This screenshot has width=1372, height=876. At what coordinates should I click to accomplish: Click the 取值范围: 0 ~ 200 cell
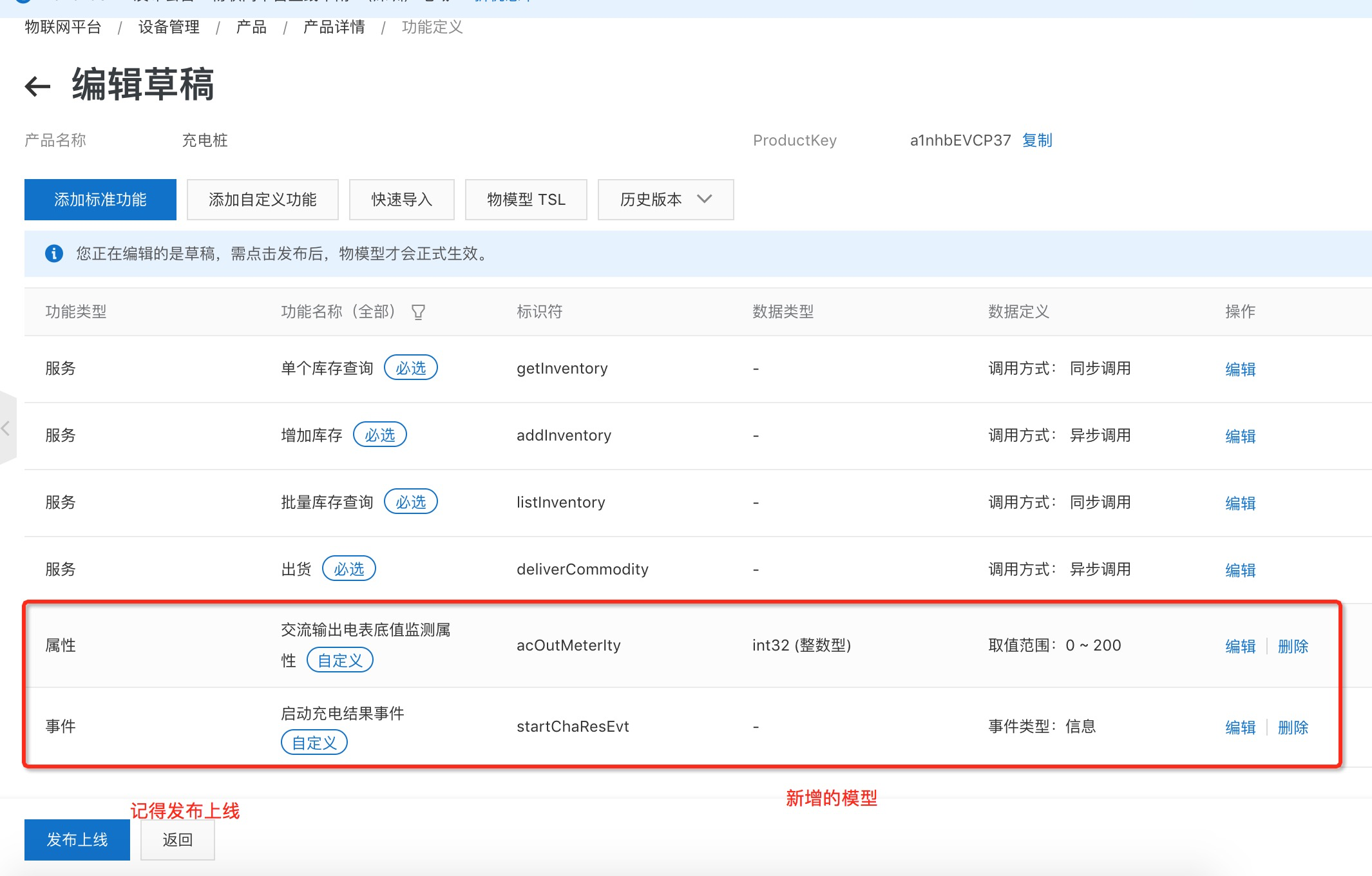(1054, 645)
